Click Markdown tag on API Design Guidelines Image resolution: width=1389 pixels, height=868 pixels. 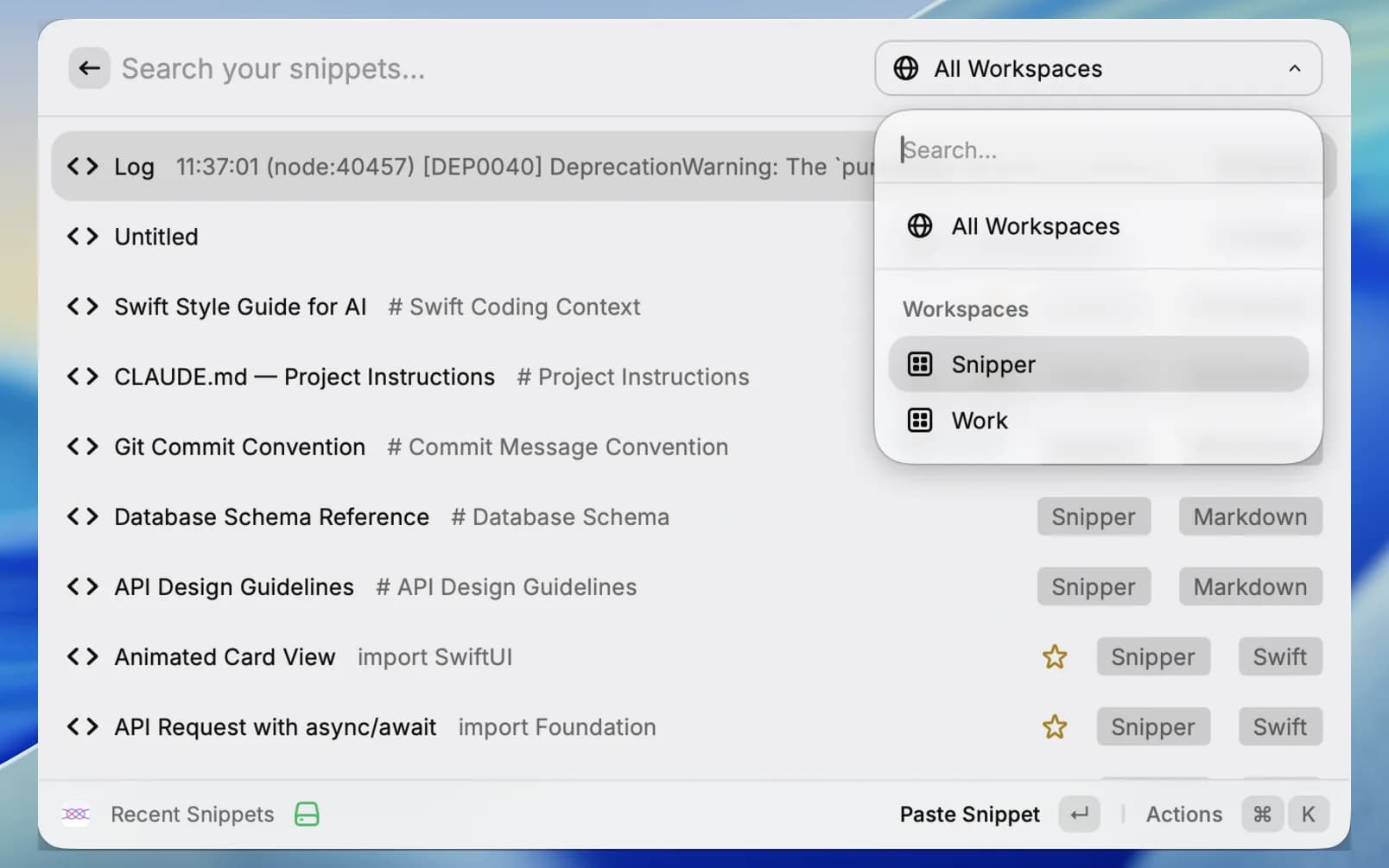[1250, 586]
